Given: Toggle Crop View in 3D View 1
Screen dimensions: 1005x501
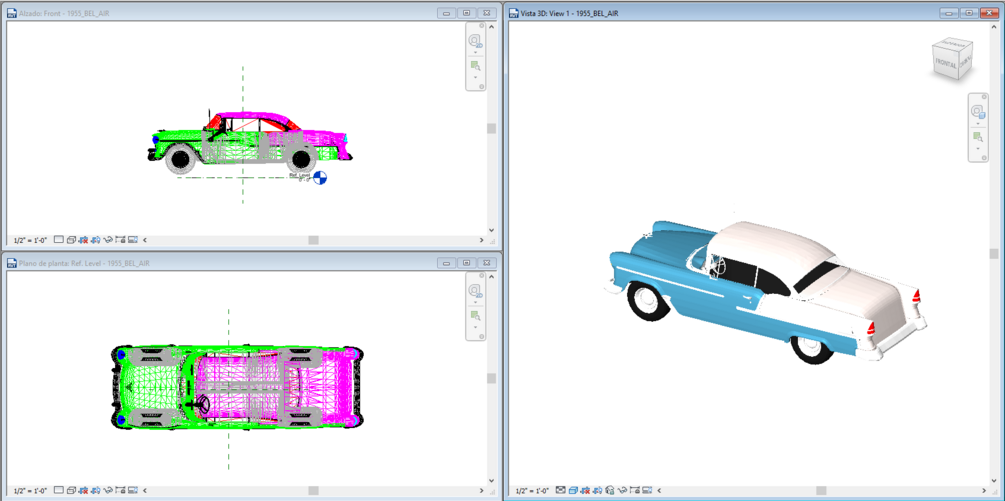Looking at the screenshot, I should click(x=585, y=490).
